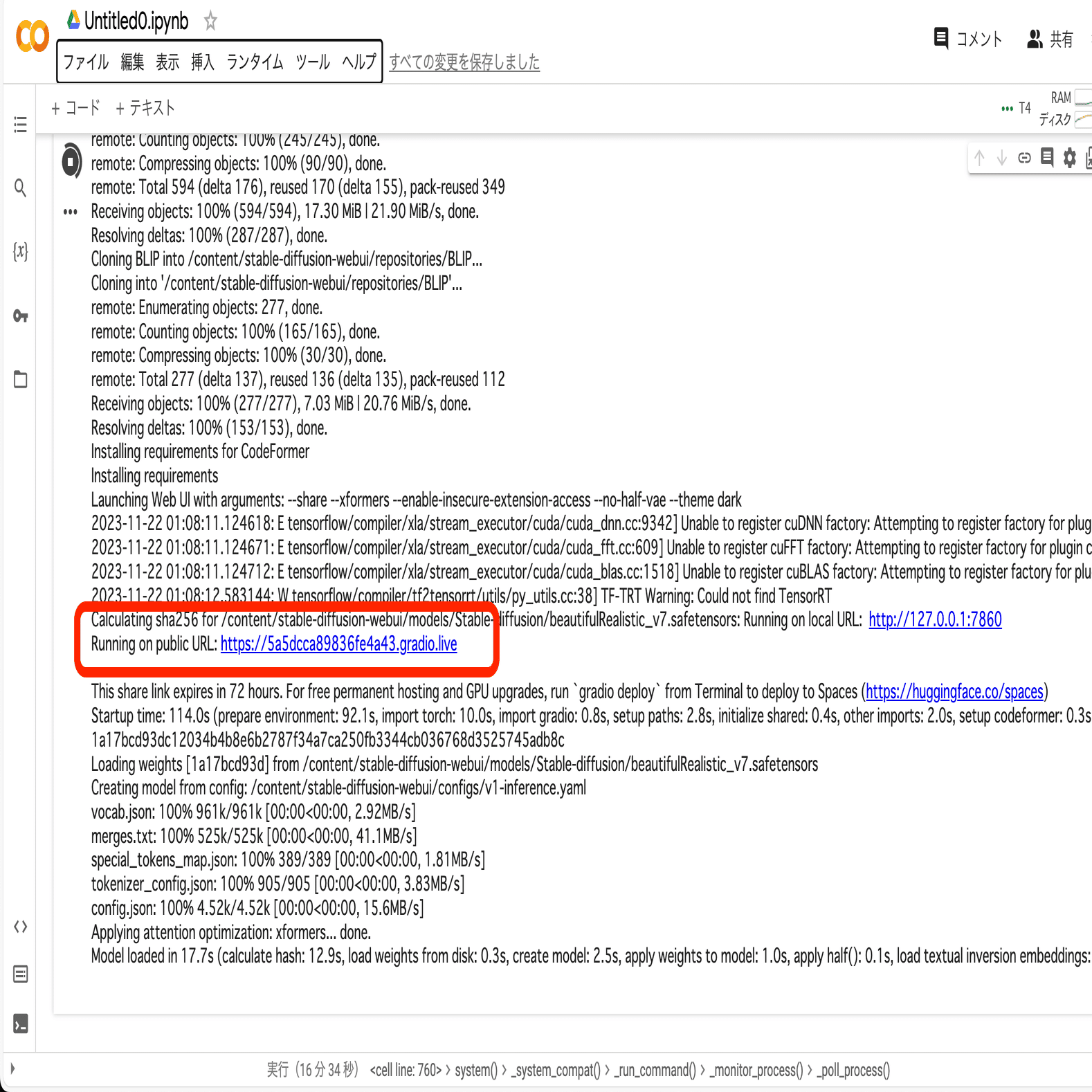Open the gradio.live public URL

click(x=339, y=644)
